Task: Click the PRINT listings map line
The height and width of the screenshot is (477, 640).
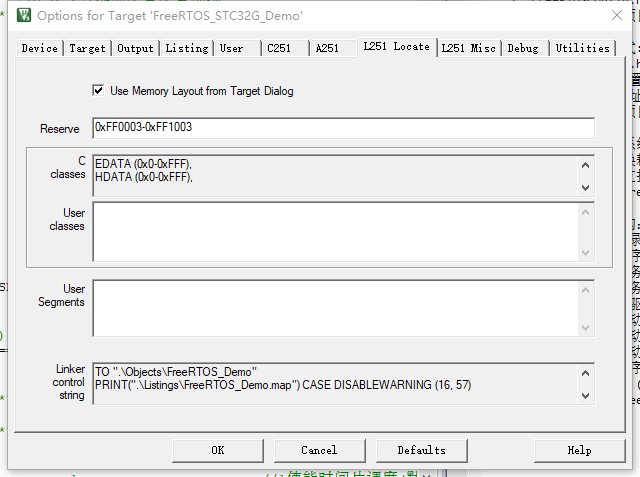Action: 283,385
